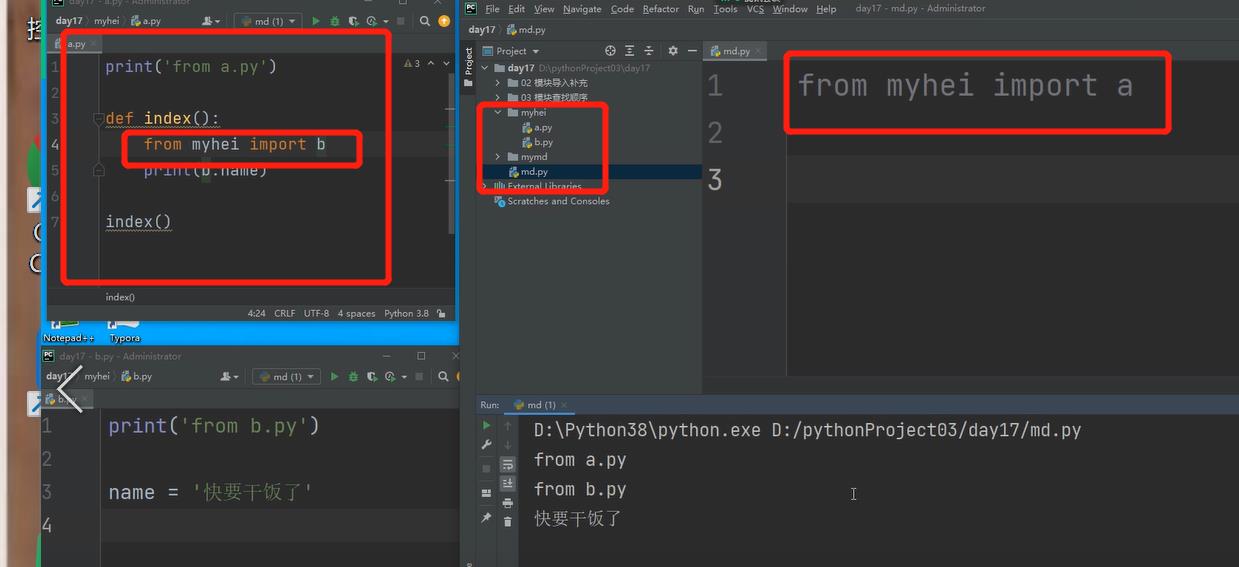Open Search Everywhere in a.py window
1239x567 pixels.
pyautogui.click(x=425, y=21)
